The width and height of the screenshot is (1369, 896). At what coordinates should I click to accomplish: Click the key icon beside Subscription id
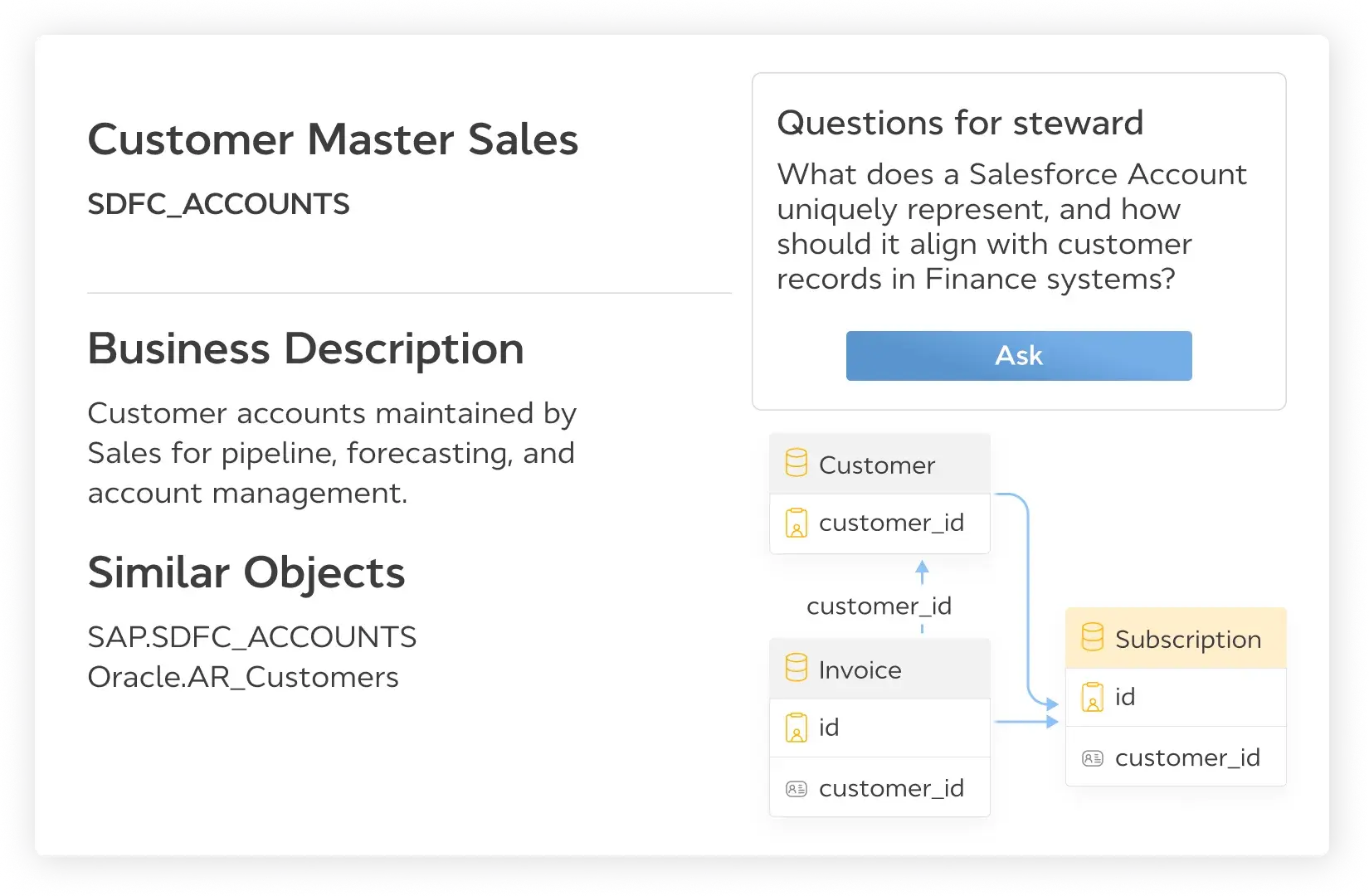(x=1092, y=697)
